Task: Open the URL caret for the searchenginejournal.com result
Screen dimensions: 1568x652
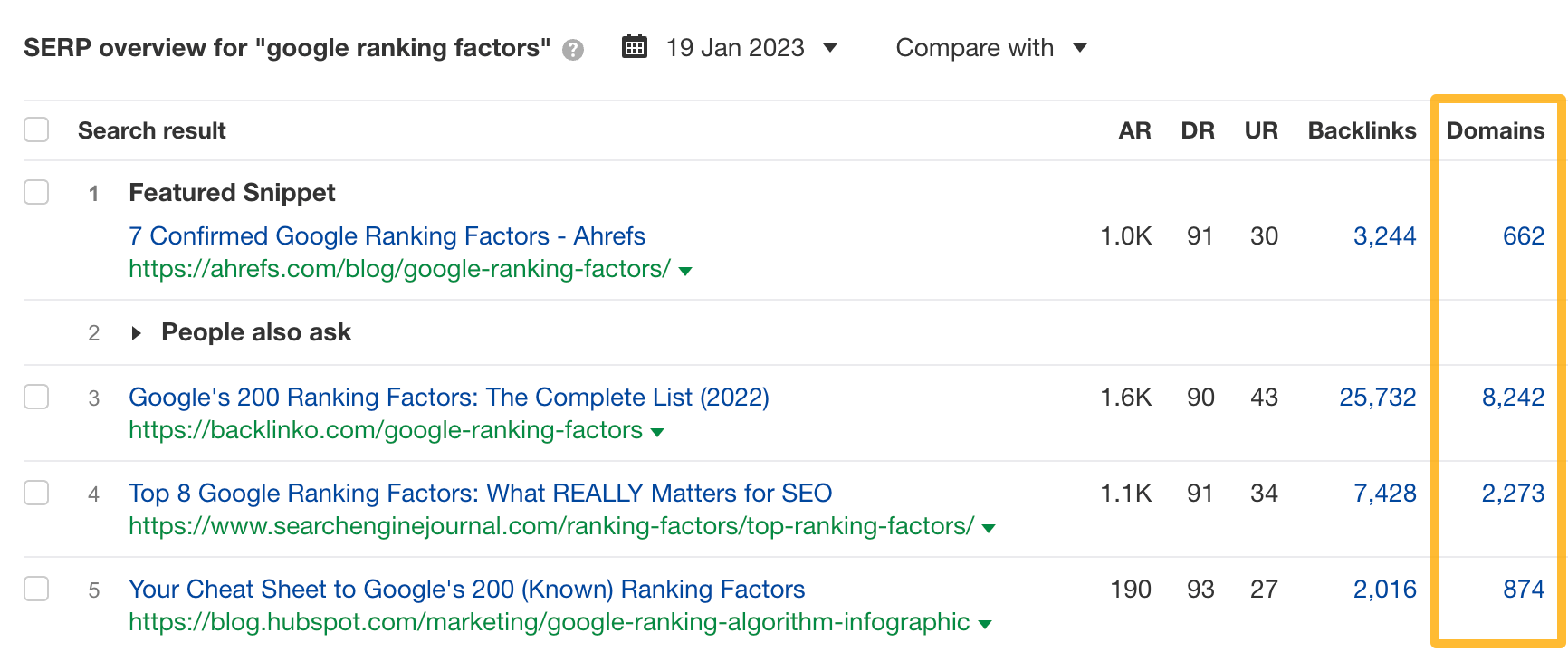Action: pyautogui.click(x=990, y=527)
